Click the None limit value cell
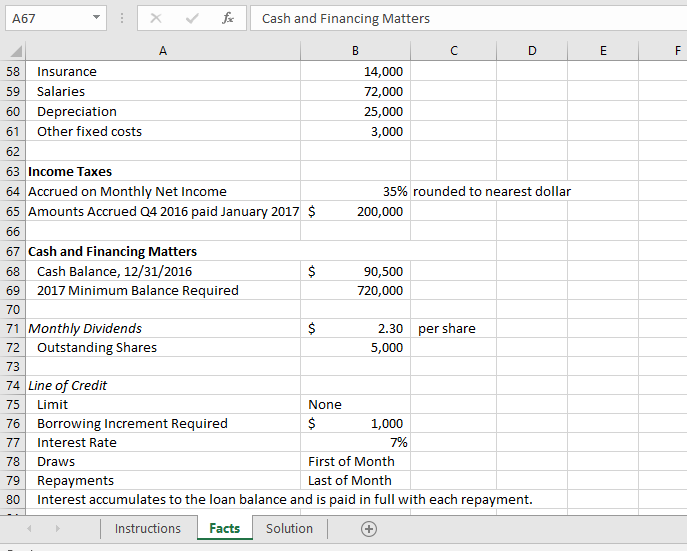 point(355,404)
